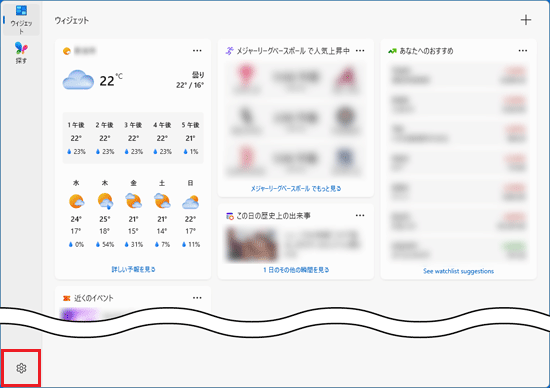This screenshot has width=550, height=388.
Task: Open the history event thumbnail image
Action: tap(251, 245)
